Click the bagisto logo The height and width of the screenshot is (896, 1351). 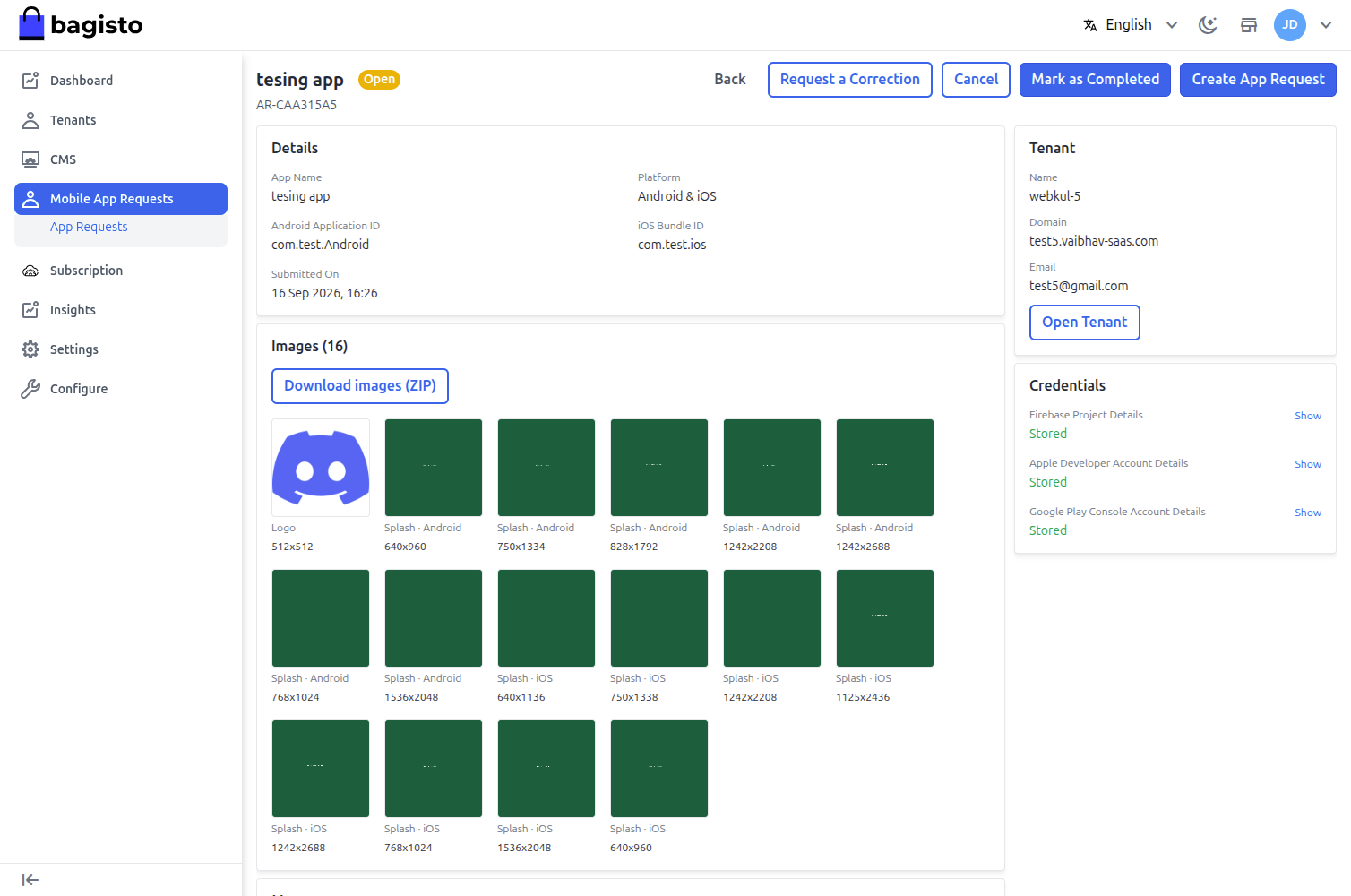click(x=81, y=24)
